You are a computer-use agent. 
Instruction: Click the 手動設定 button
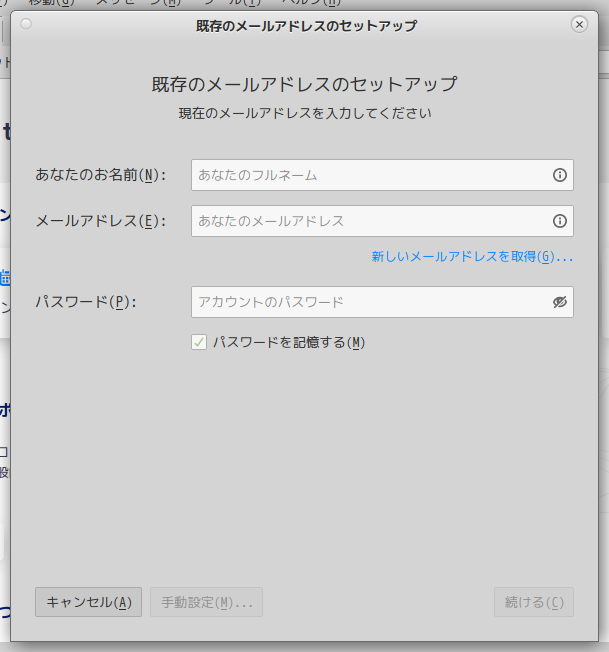pos(206,602)
